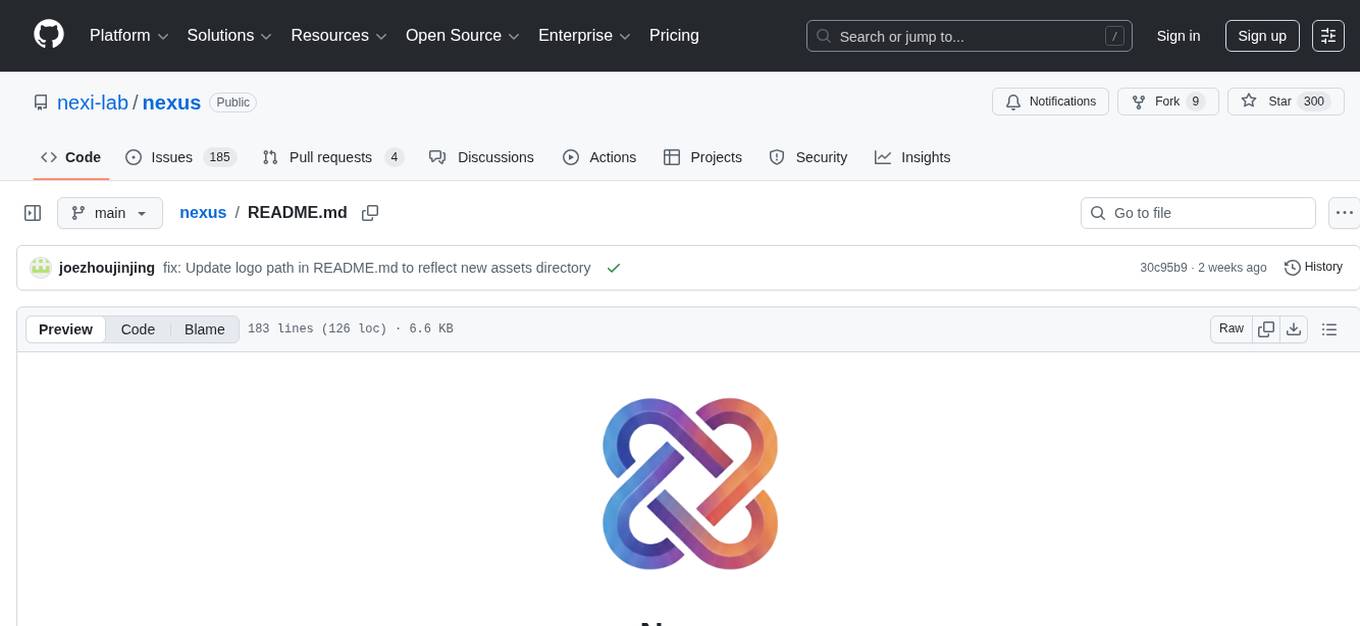The image size is (1360, 626).
Task: Open the appearance settings icon in header
Action: [1328, 36]
